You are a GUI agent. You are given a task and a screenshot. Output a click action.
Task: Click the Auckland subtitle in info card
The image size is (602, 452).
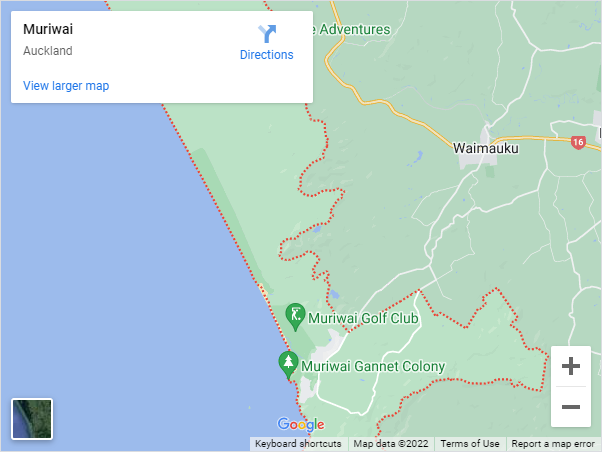(x=48, y=51)
